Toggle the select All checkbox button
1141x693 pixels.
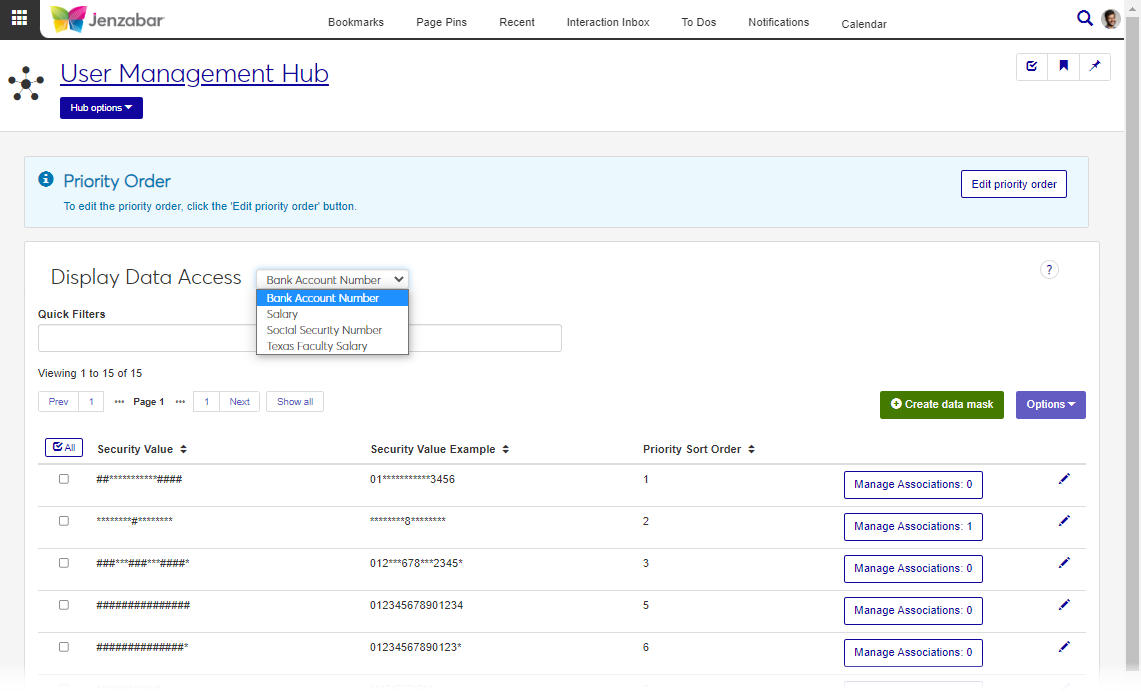pyautogui.click(x=64, y=448)
